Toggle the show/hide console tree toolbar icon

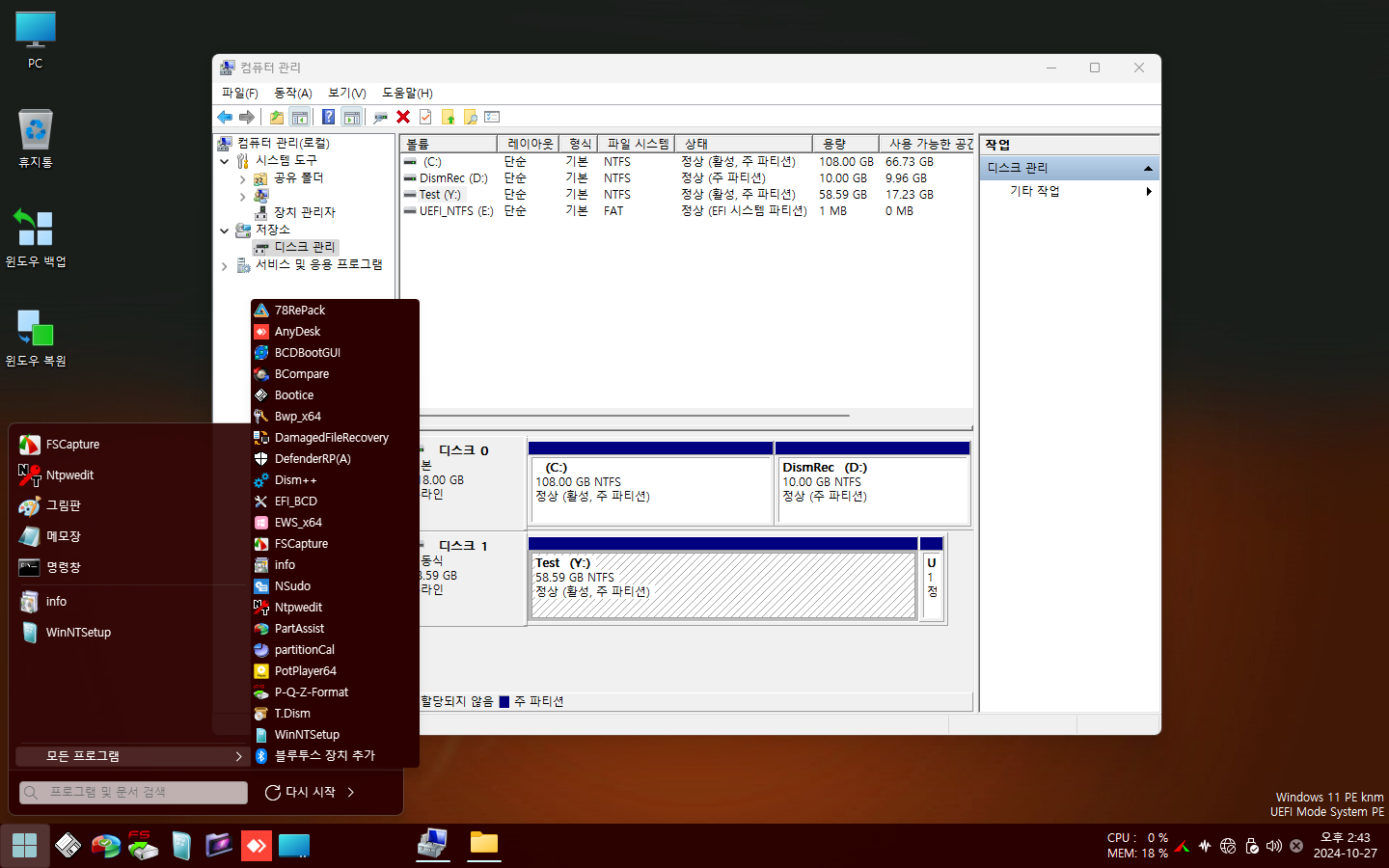click(300, 117)
